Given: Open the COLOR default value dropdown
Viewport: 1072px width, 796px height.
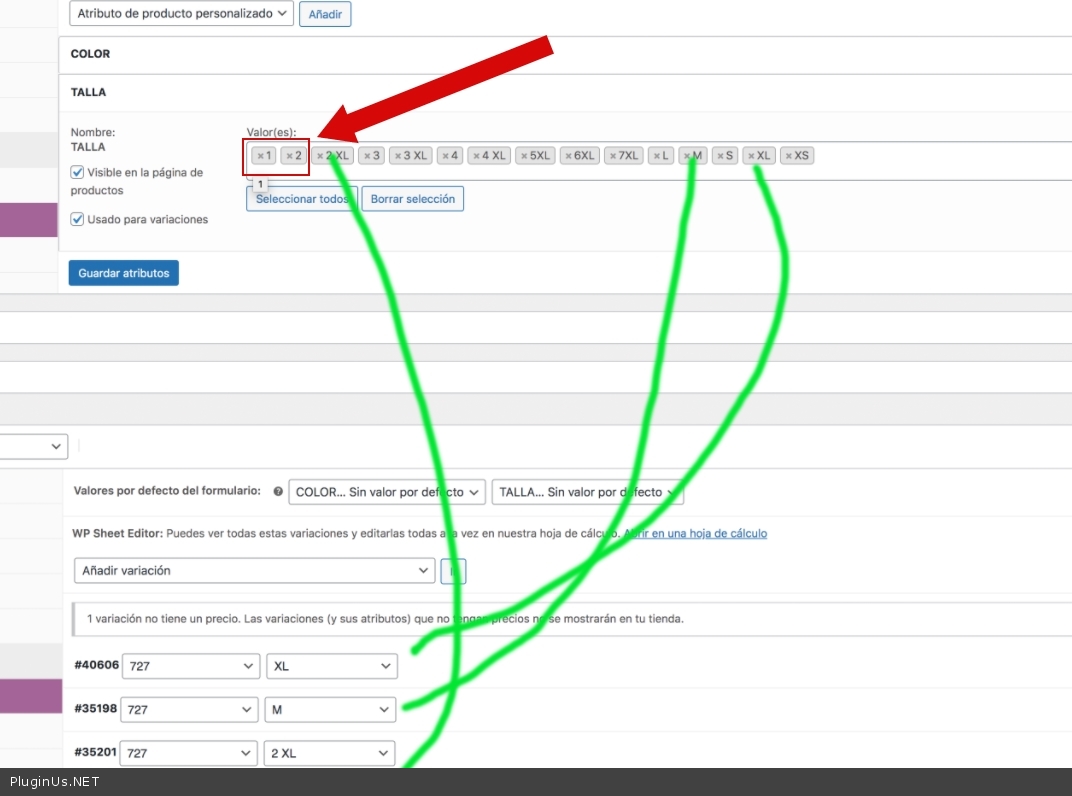Looking at the screenshot, I should (386, 492).
